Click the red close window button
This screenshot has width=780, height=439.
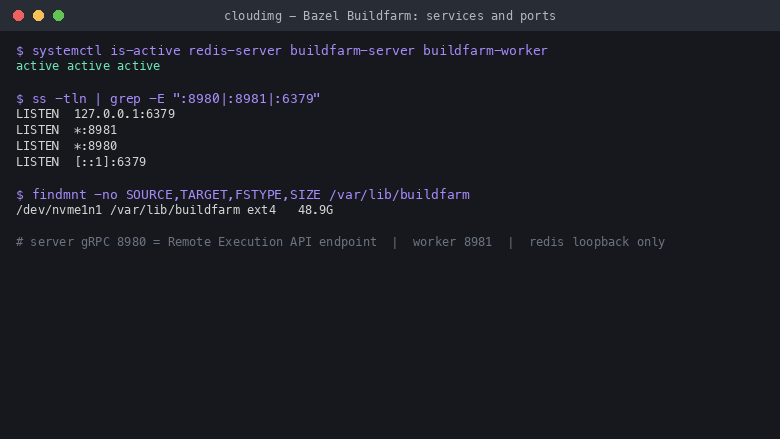coord(18,15)
